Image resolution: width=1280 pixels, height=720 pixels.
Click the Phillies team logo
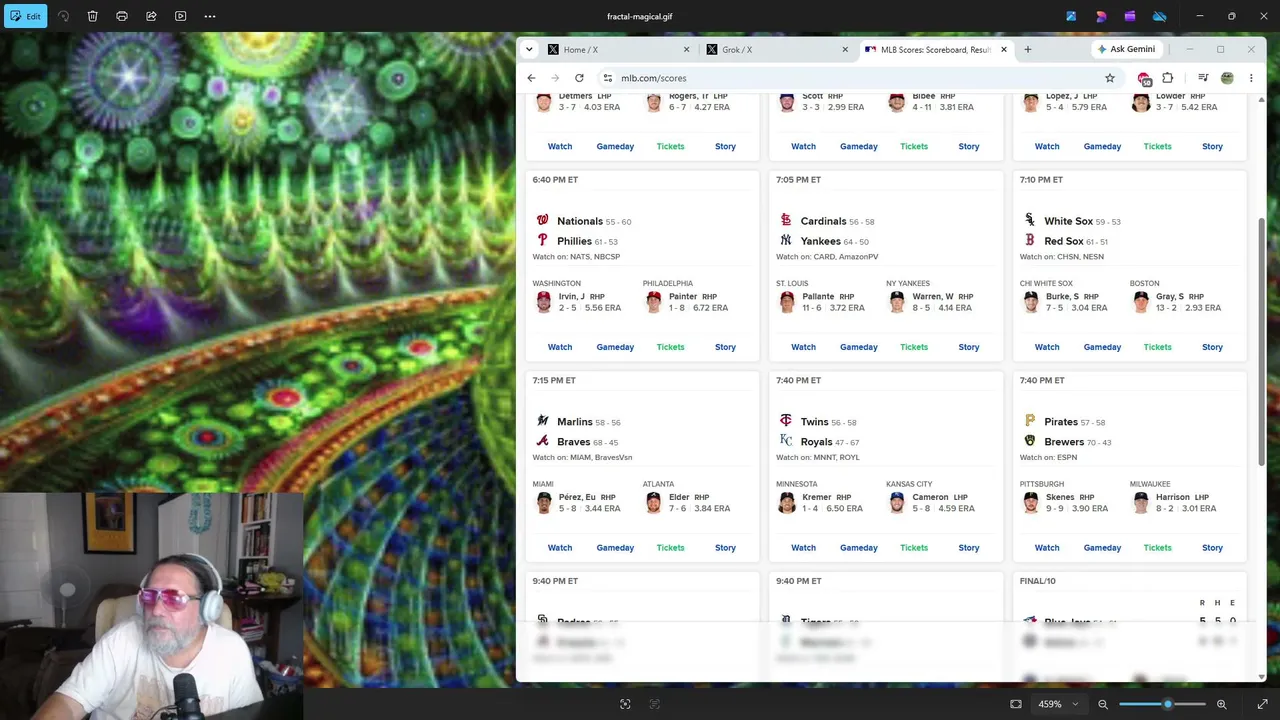click(543, 241)
